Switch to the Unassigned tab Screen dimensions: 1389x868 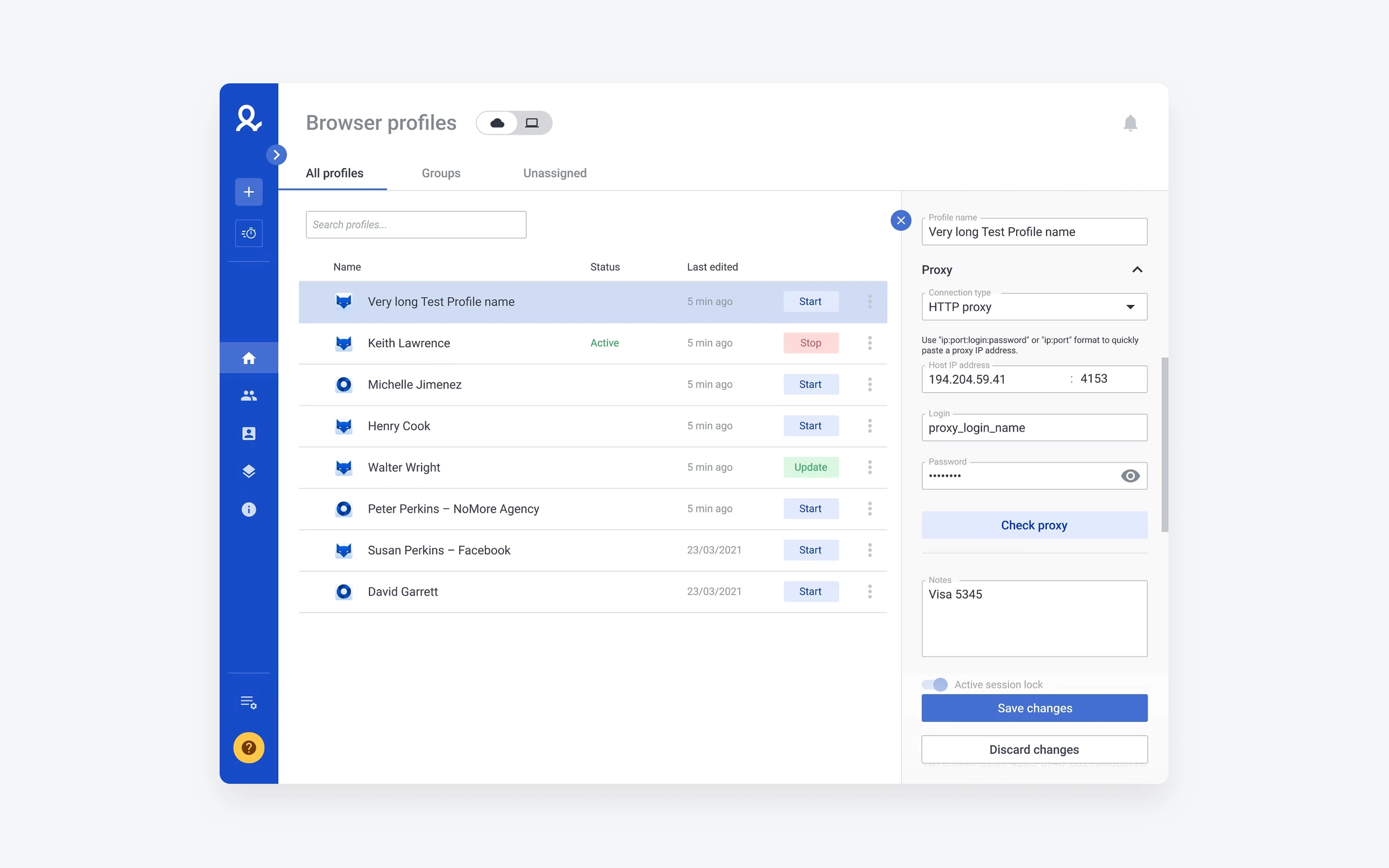tap(554, 173)
